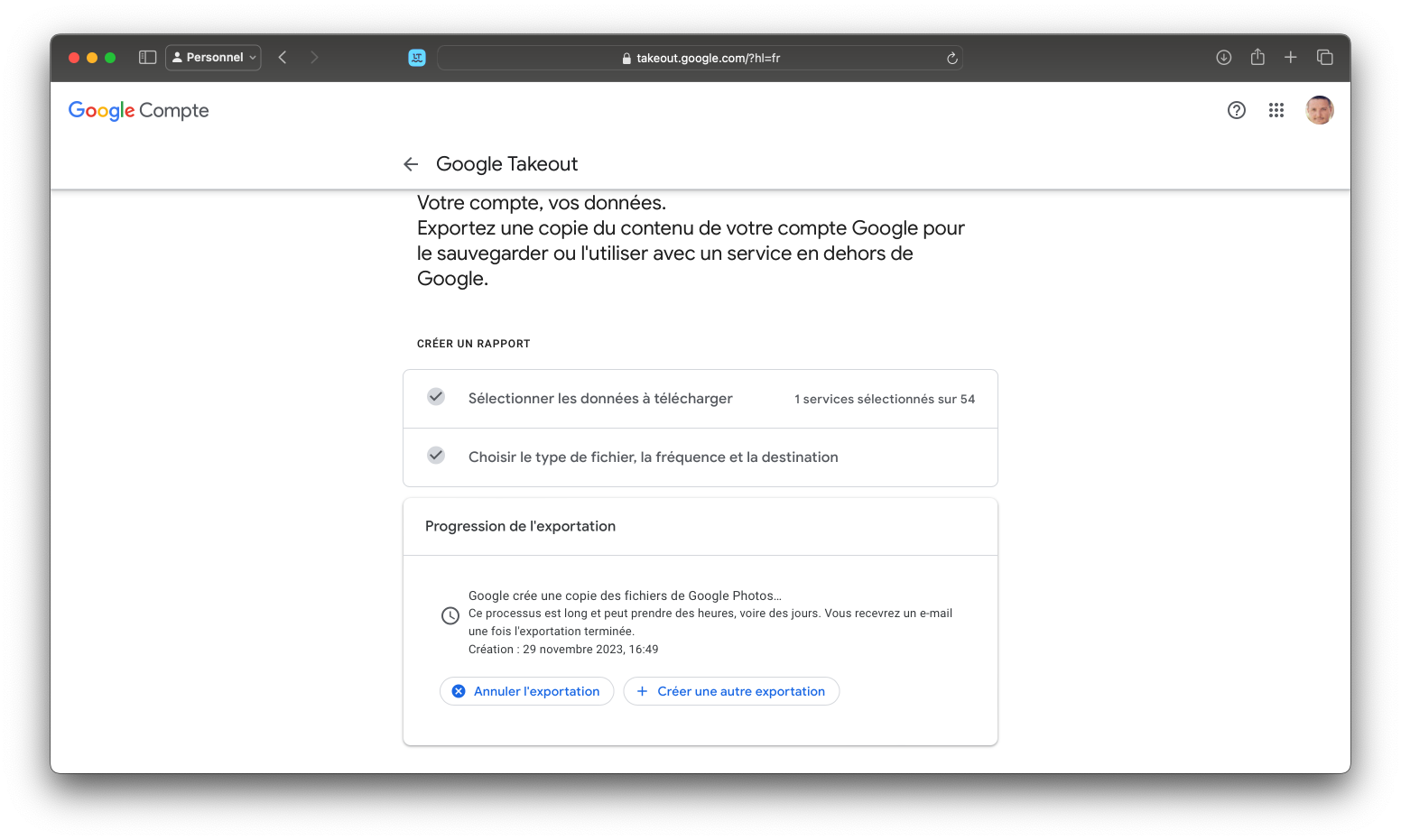Go back with Safari's back arrow

pos(283,58)
